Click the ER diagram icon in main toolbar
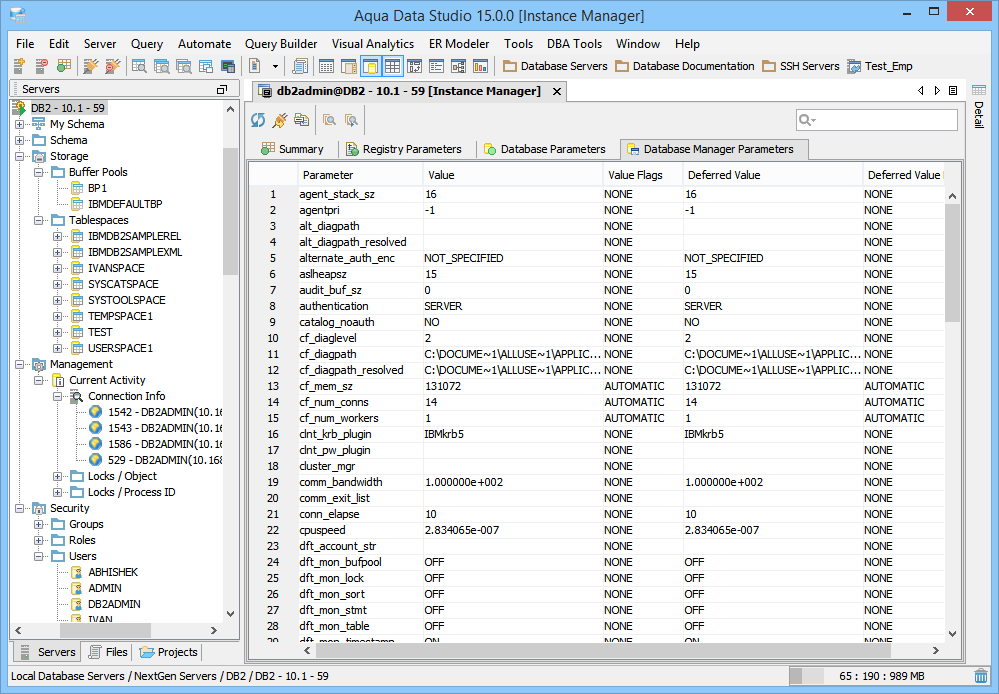This screenshot has width=999, height=694. 458,66
